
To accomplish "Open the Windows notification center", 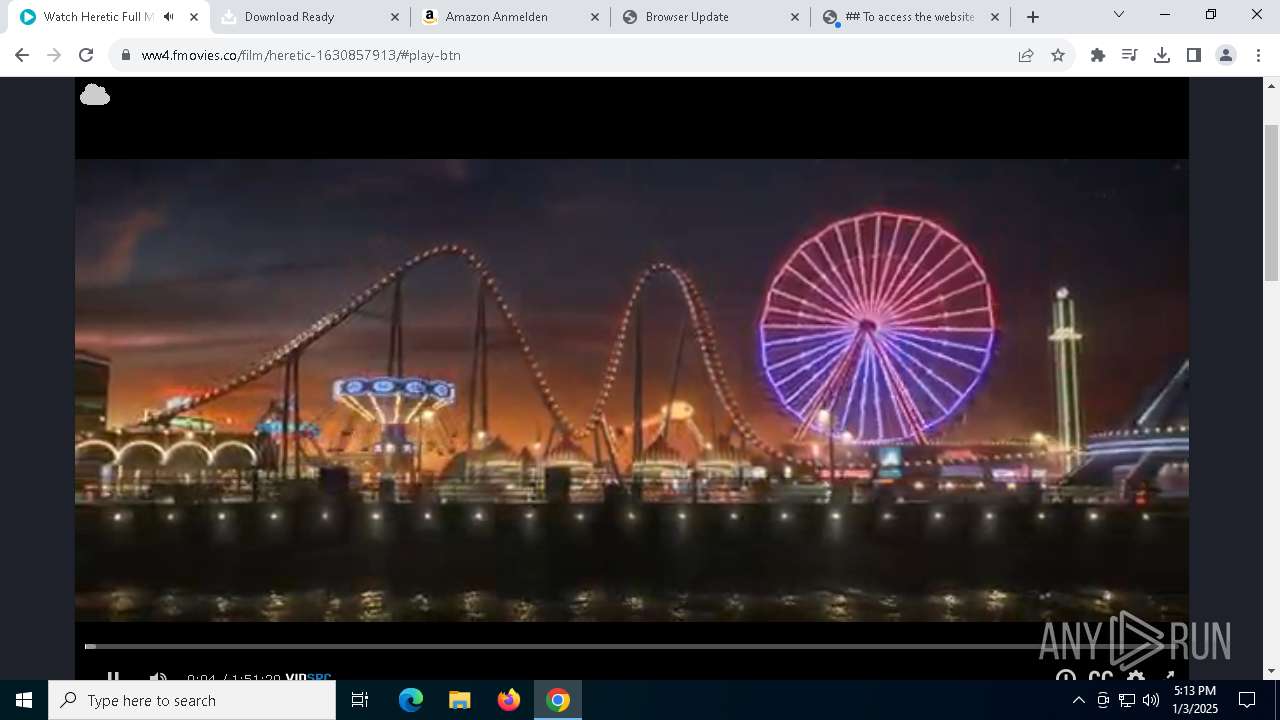I will (x=1247, y=700).
